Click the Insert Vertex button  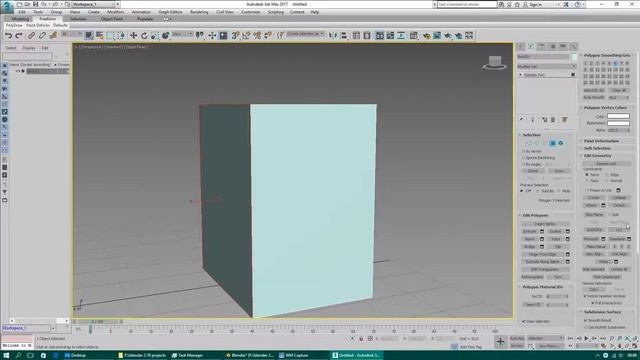(545, 224)
